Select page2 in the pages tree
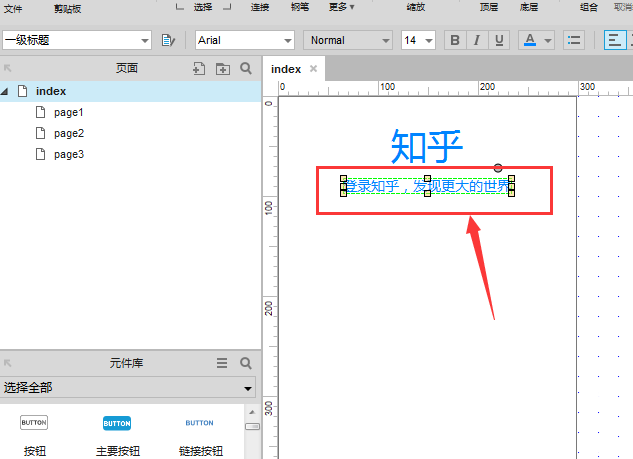This screenshot has width=633, height=459. [69, 133]
